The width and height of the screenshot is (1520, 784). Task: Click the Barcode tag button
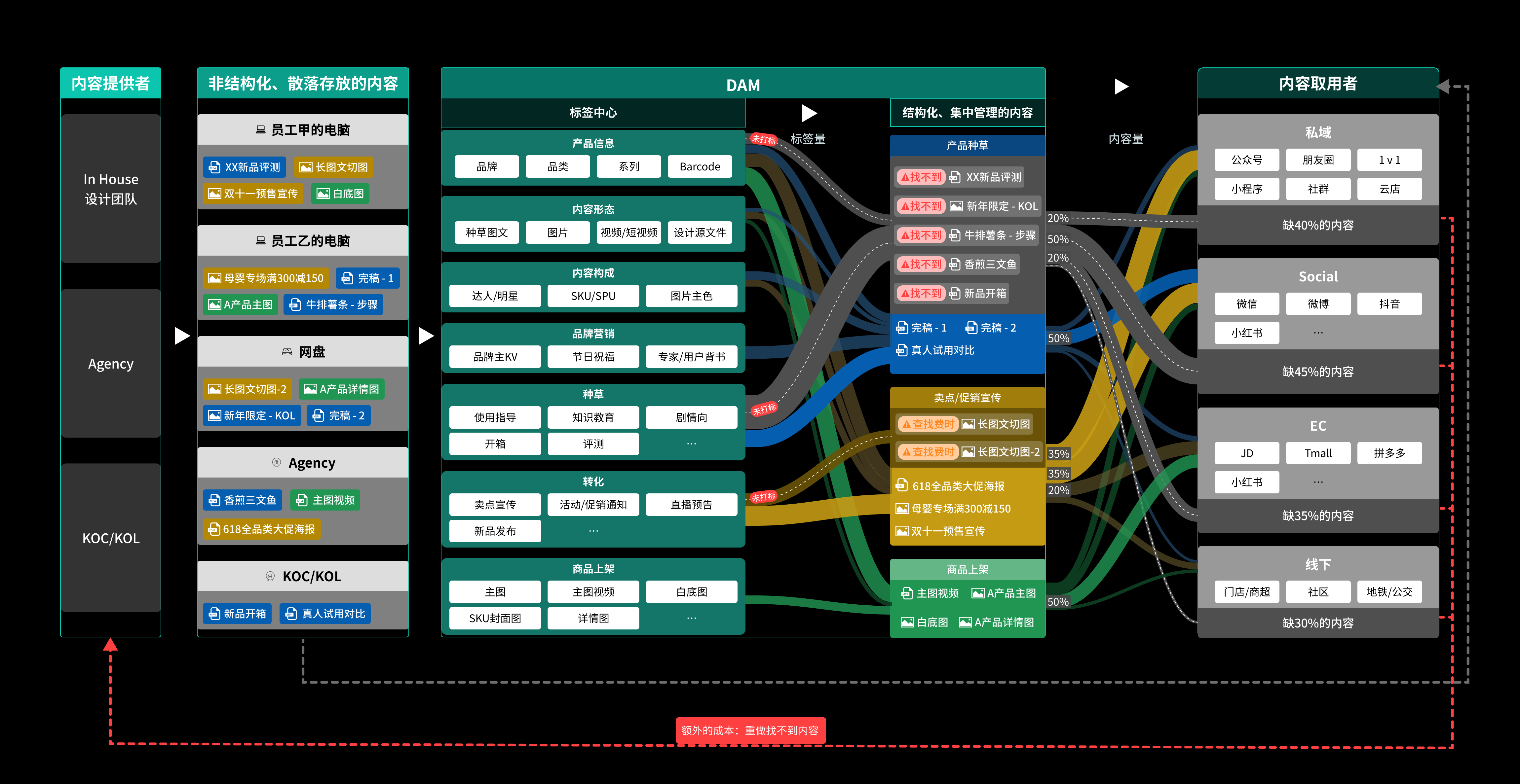pos(699,166)
